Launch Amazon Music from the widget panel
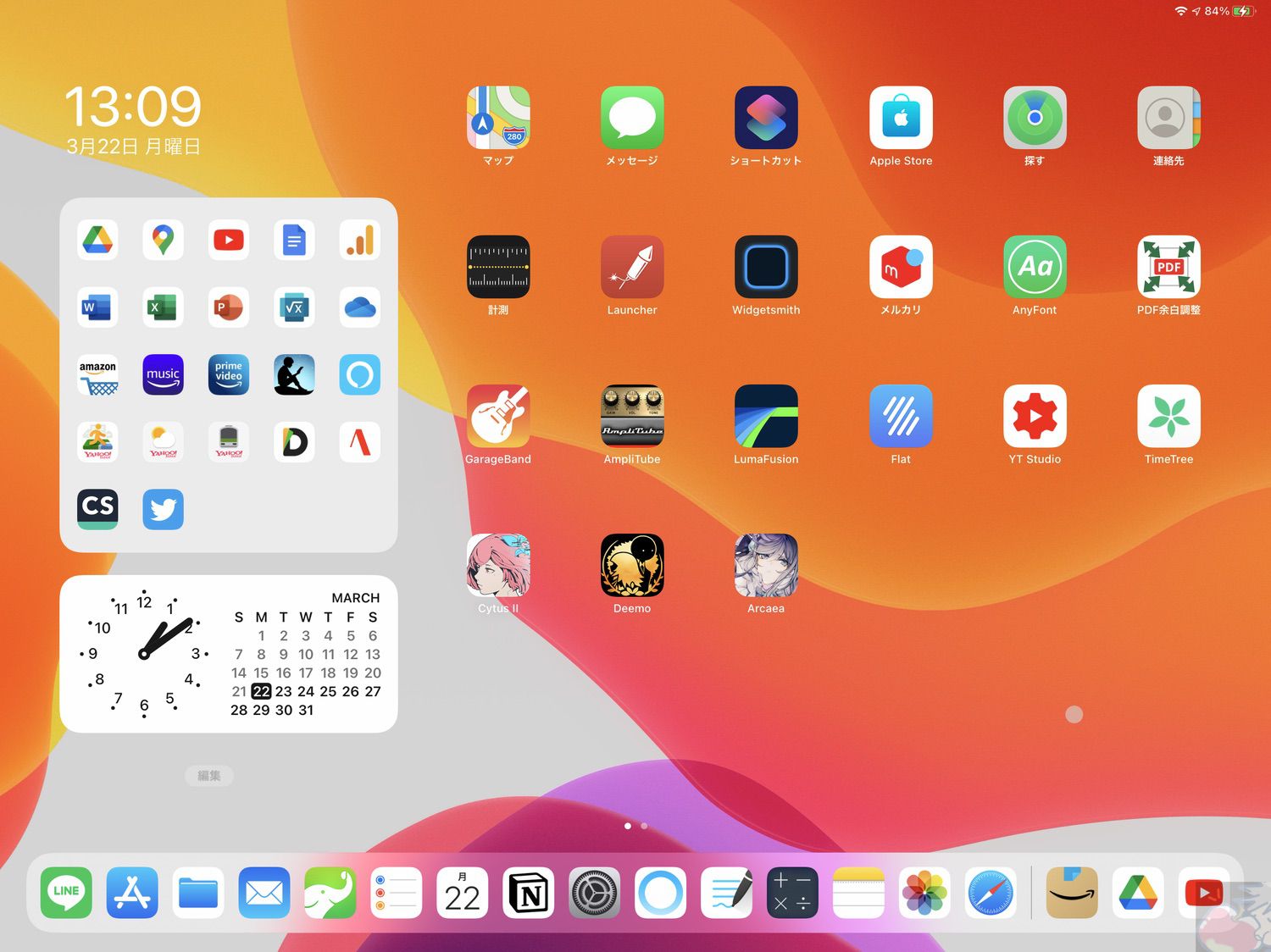The width and height of the screenshot is (1271, 952). click(x=163, y=374)
